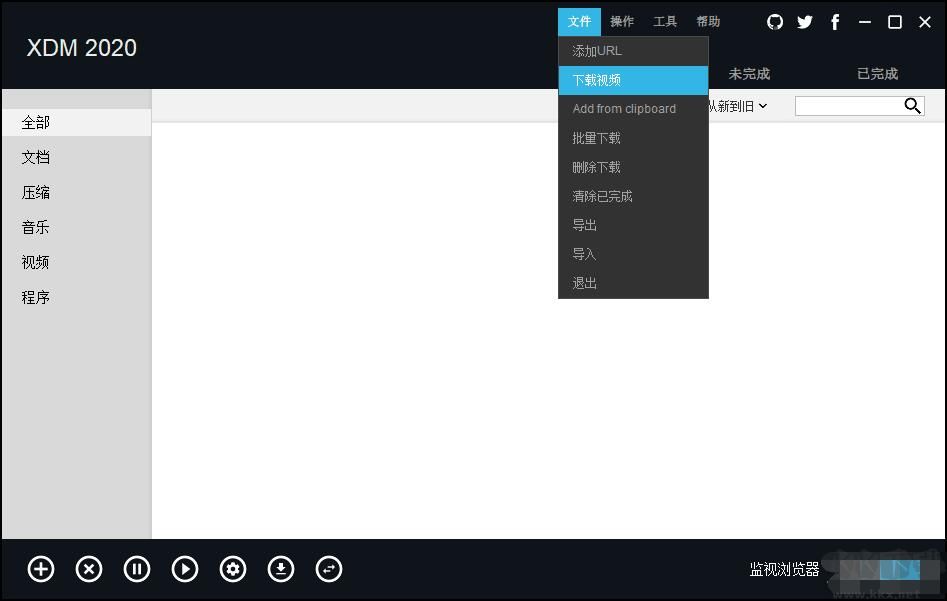The width and height of the screenshot is (947, 601).
Task: Select the 视频 category in sidebar
Action: (35, 262)
